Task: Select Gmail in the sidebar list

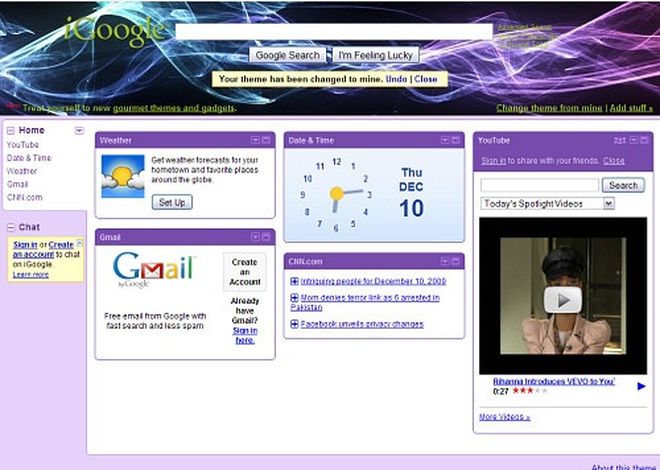Action: click(17, 184)
